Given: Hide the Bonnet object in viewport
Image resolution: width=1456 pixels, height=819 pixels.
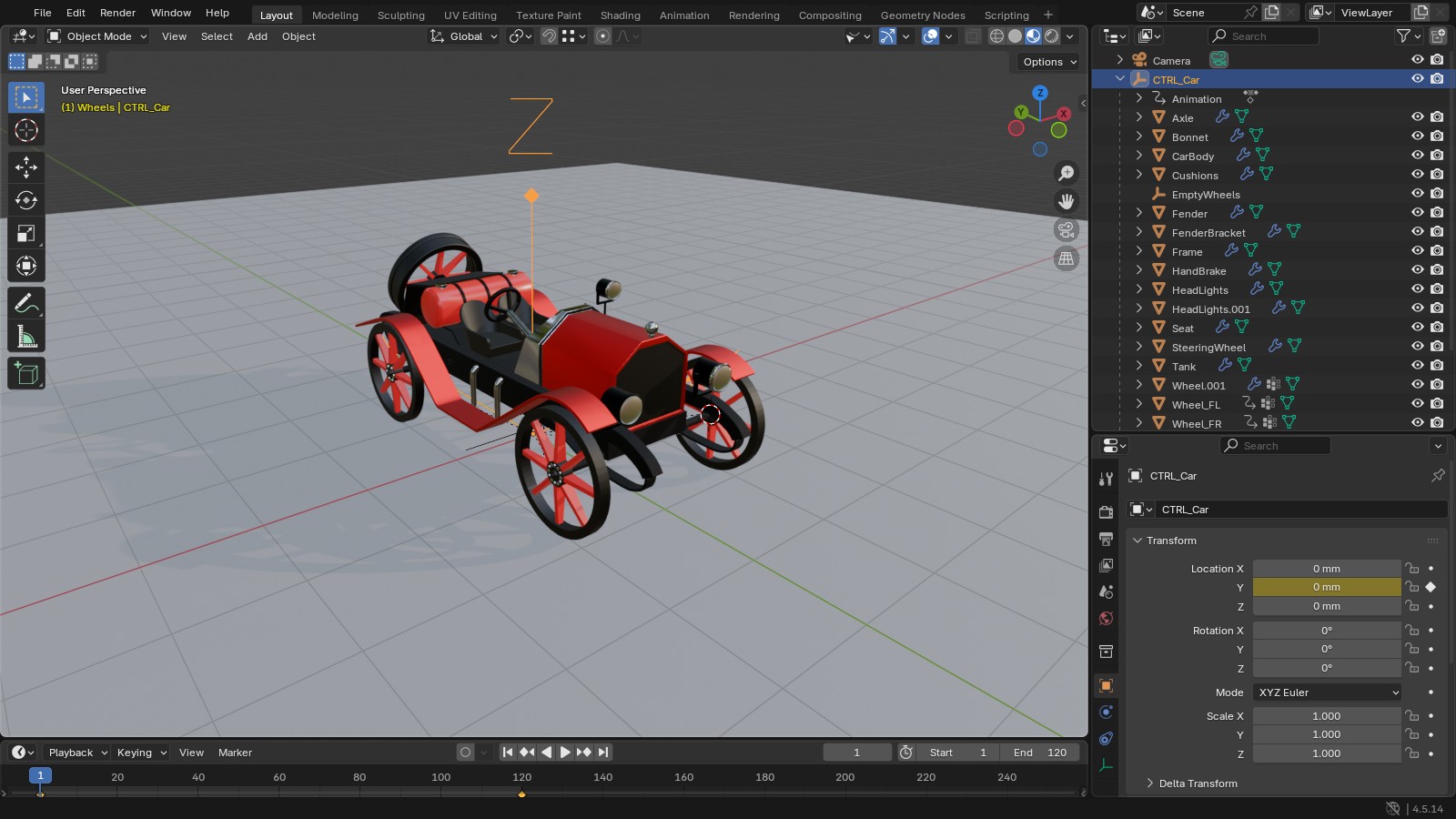Looking at the screenshot, I should click(1418, 136).
